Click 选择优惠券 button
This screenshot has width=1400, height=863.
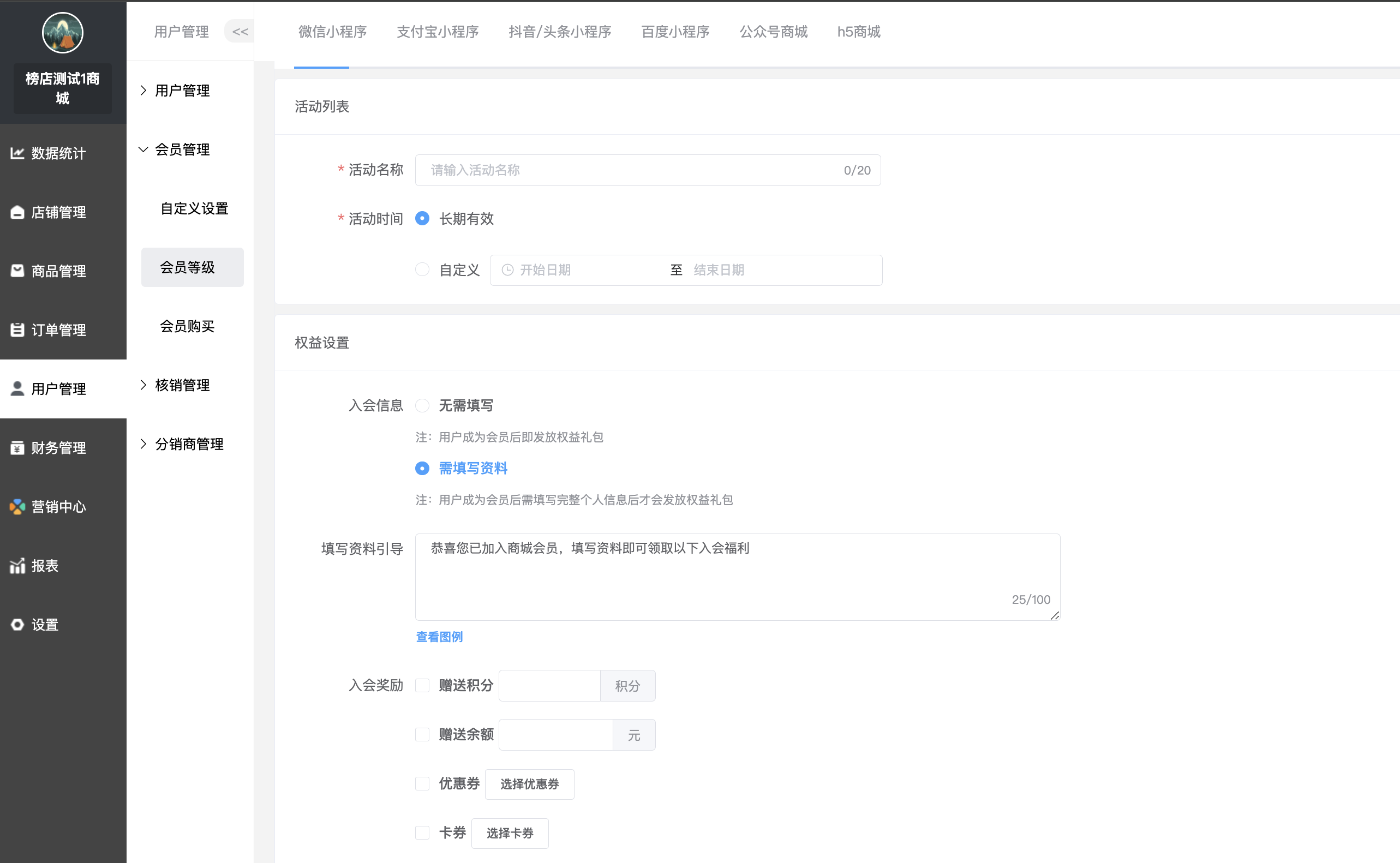pos(529,784)
